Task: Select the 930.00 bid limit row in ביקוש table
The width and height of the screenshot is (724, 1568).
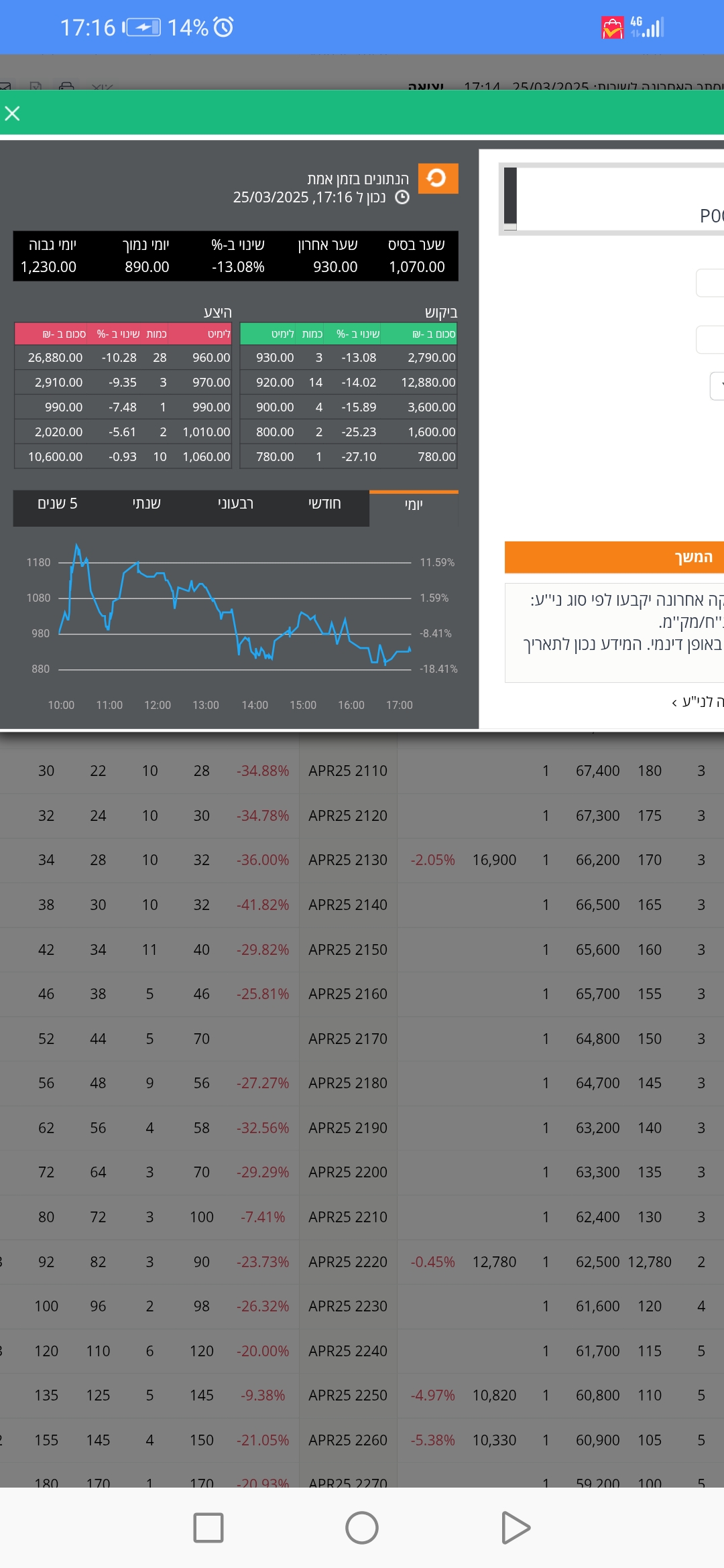Action: pyautogui.click(x=349, y=358)
